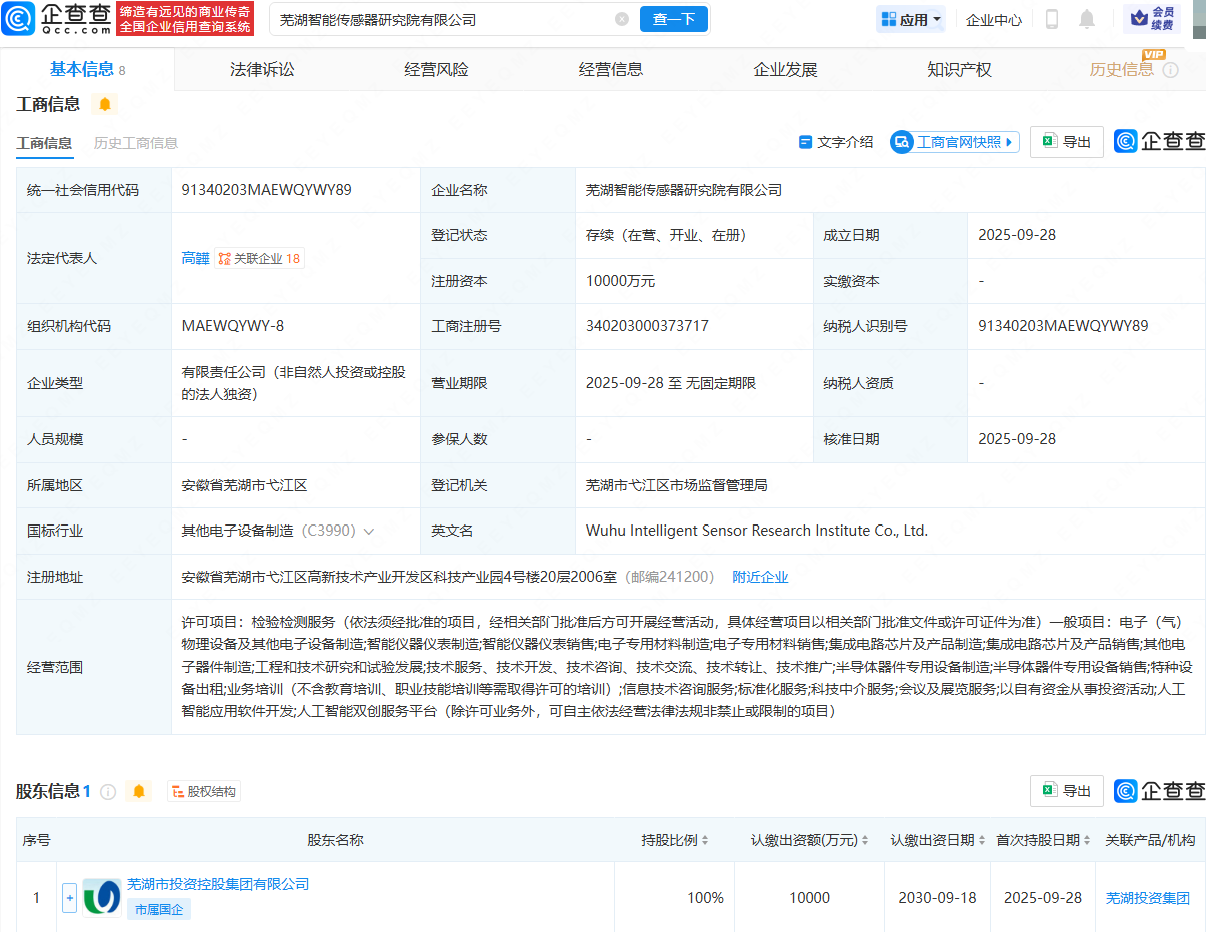Click the 查一下 search button
This screenshot has height=932, width=1206.
673,19
